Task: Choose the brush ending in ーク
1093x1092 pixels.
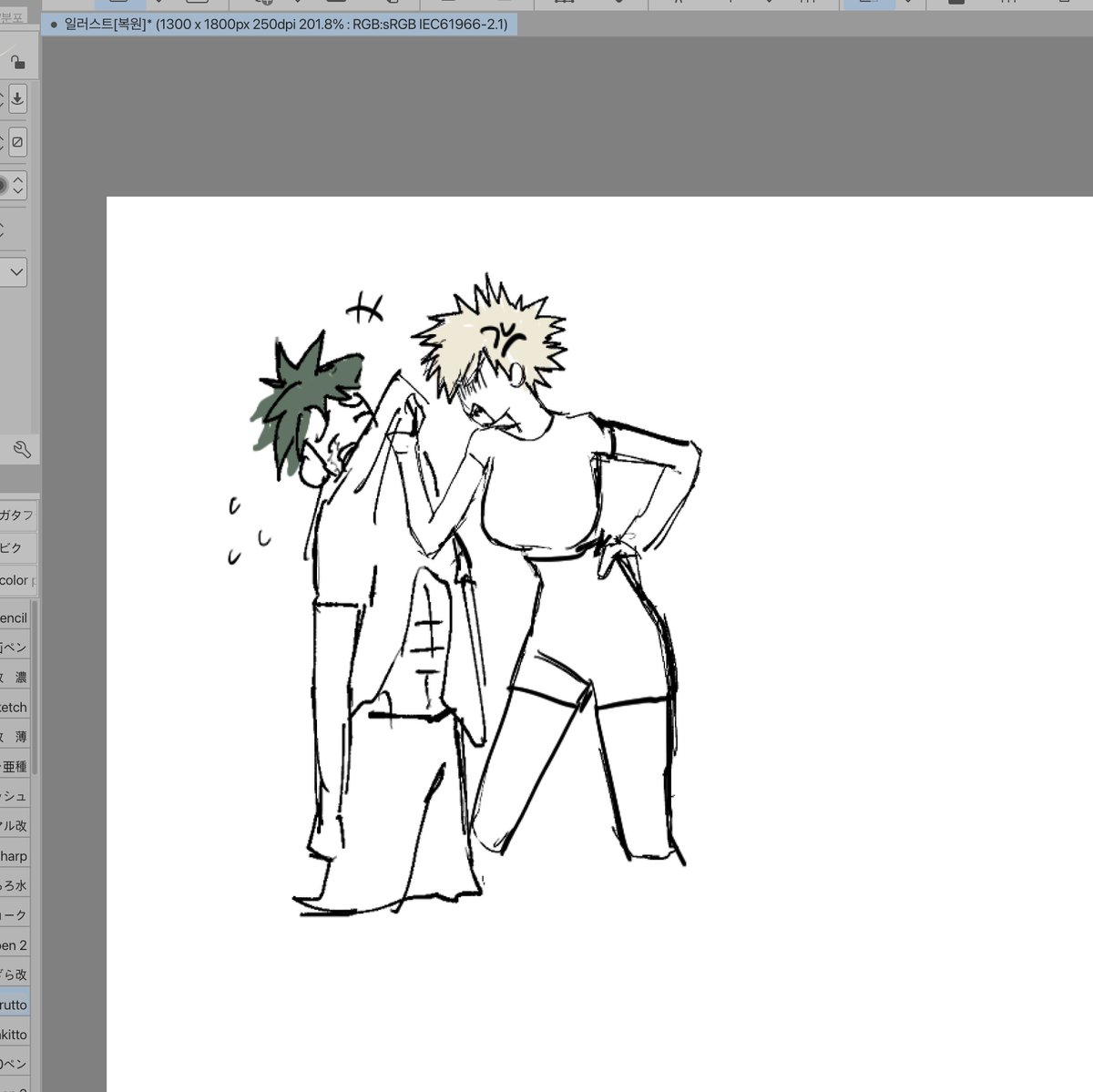Action: coord(15,914)
